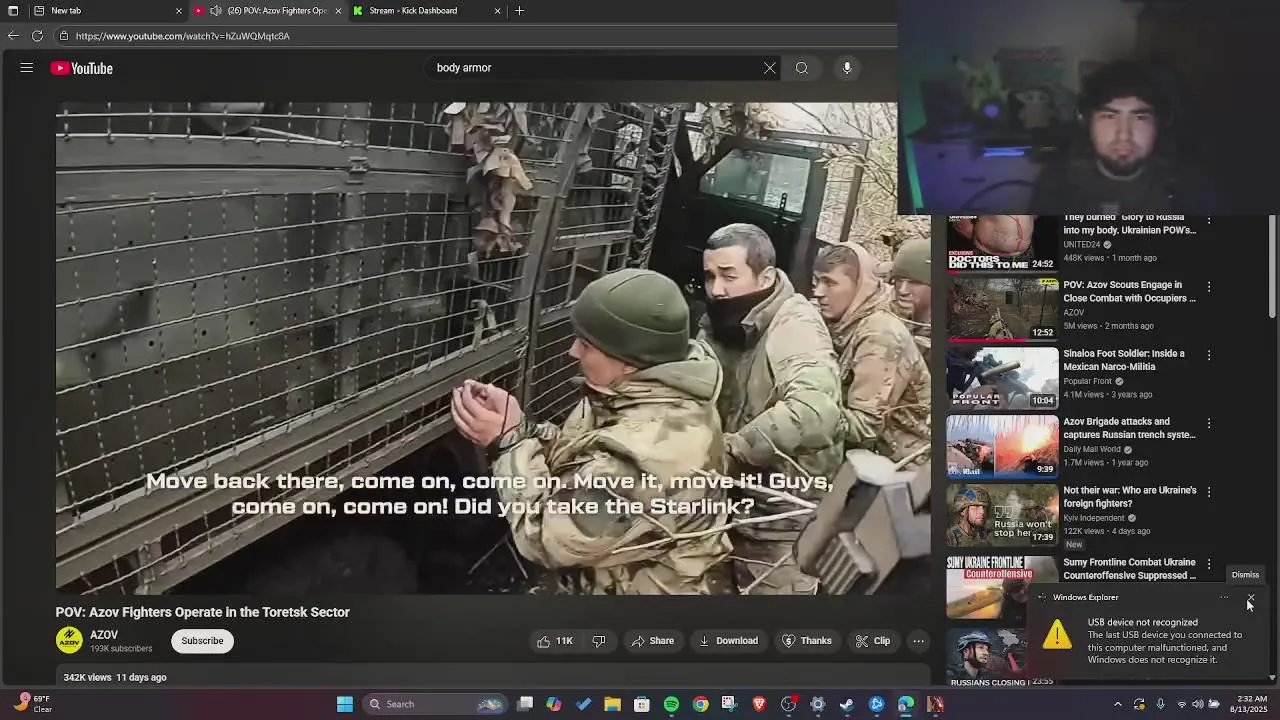The height and width of the screenshot is (720, 1280).
Task: Close the Kick Dashboard tab
Action: [x=497, y=11]
